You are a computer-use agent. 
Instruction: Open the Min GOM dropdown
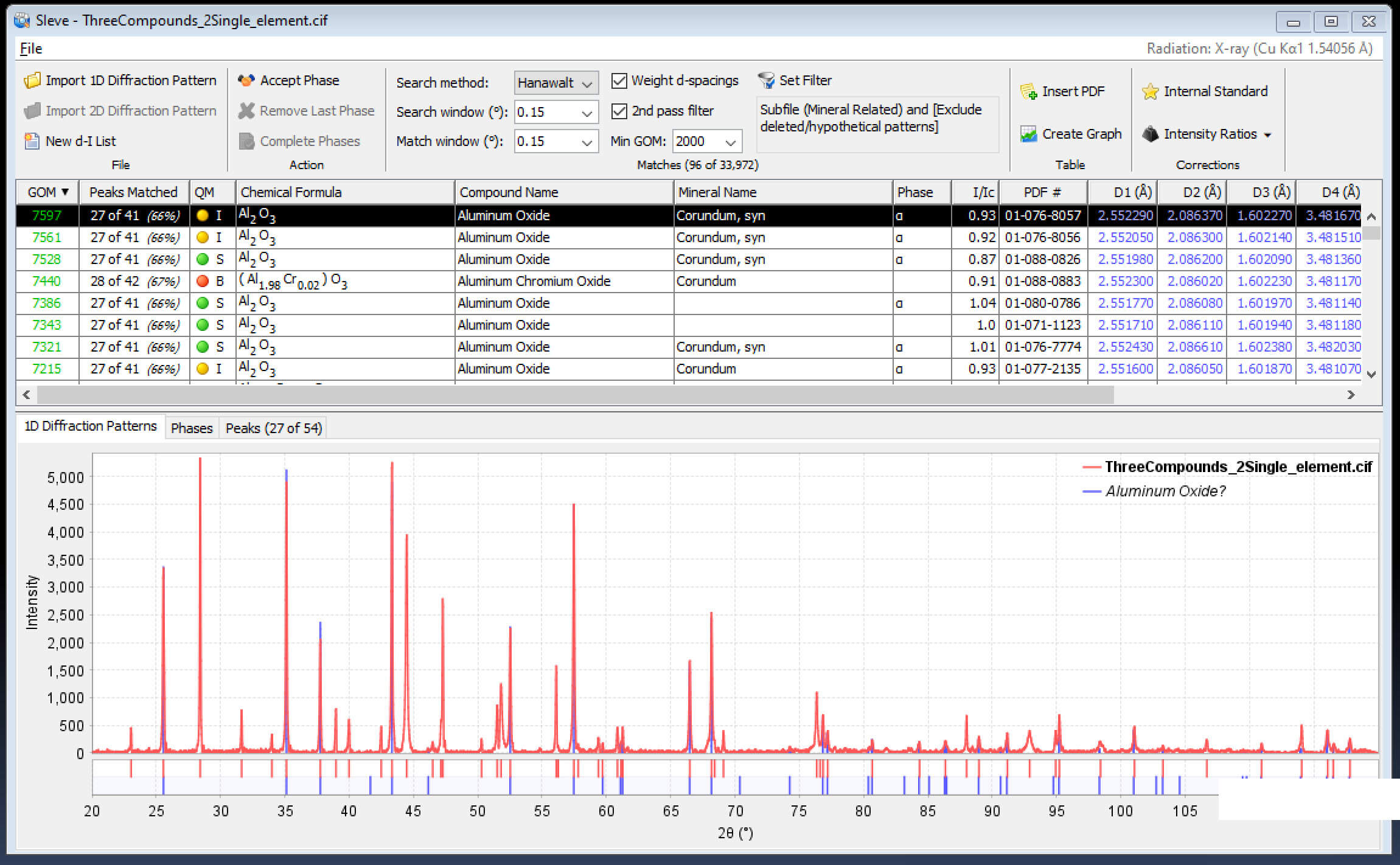click(x=730, y=142)
